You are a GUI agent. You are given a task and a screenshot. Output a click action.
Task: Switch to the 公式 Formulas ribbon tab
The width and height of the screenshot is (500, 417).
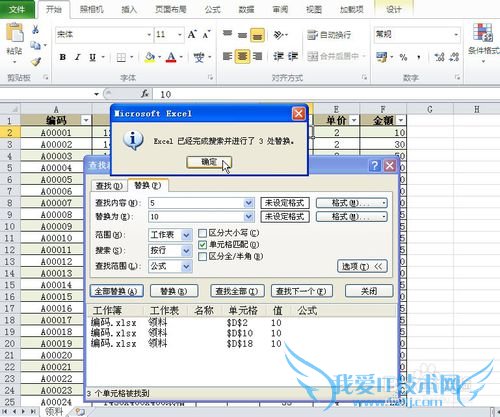pos(213,10)
